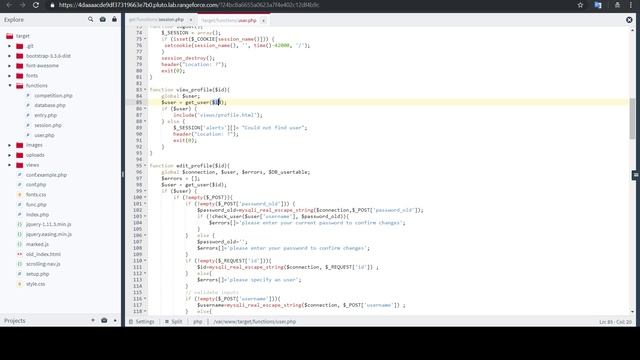Fold code at line 95 edit_profile
640x360 pixels.
click(x=145, y=165)
